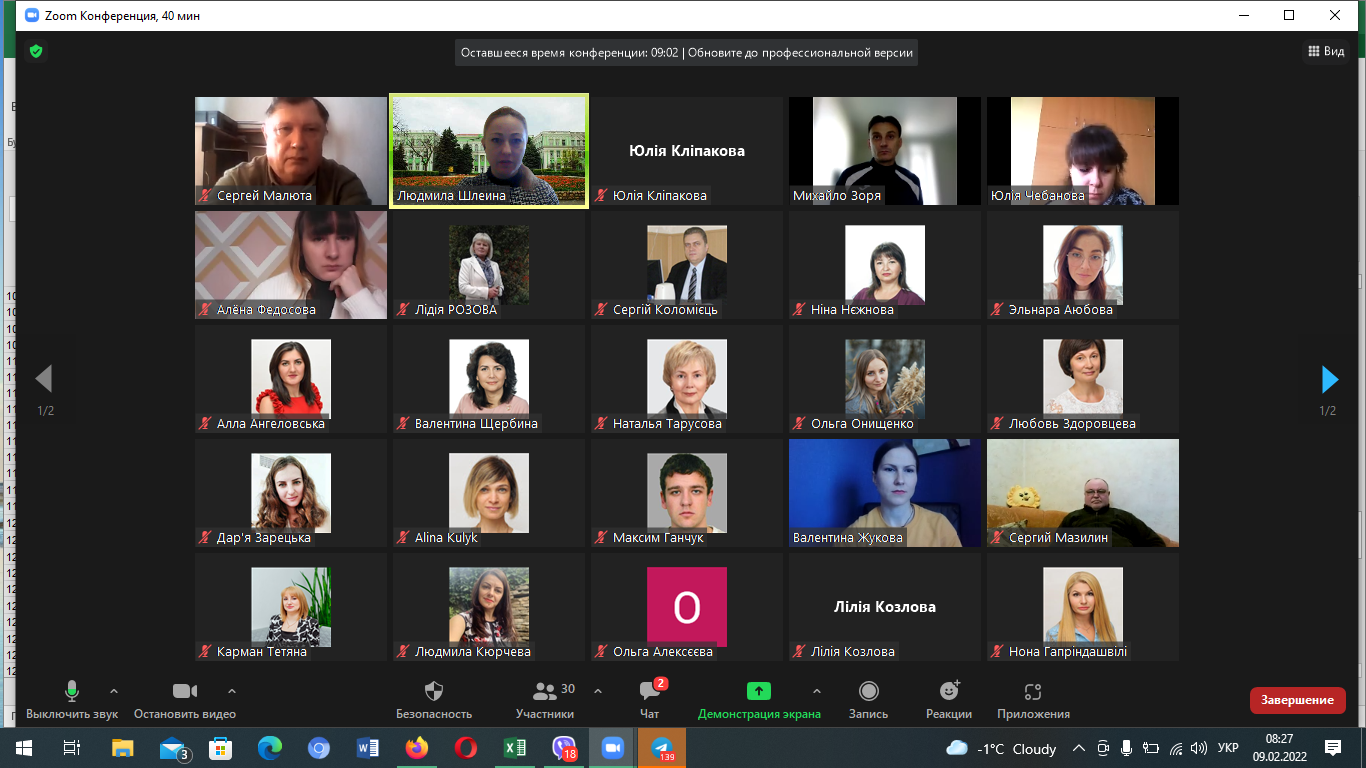Click Сергій Коломієць participant name label

point(665,310)
